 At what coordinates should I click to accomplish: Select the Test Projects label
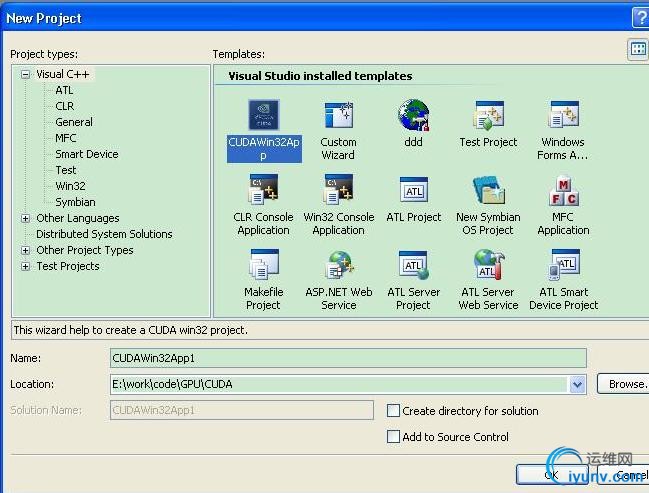tap(68, 266)
